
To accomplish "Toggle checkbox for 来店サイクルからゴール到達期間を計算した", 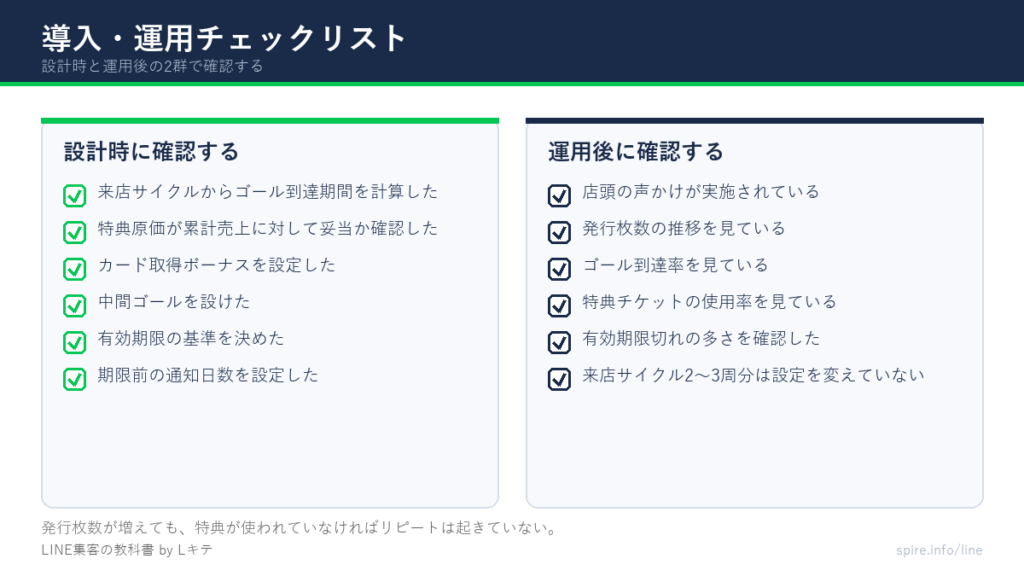I will tap(74, 195).
